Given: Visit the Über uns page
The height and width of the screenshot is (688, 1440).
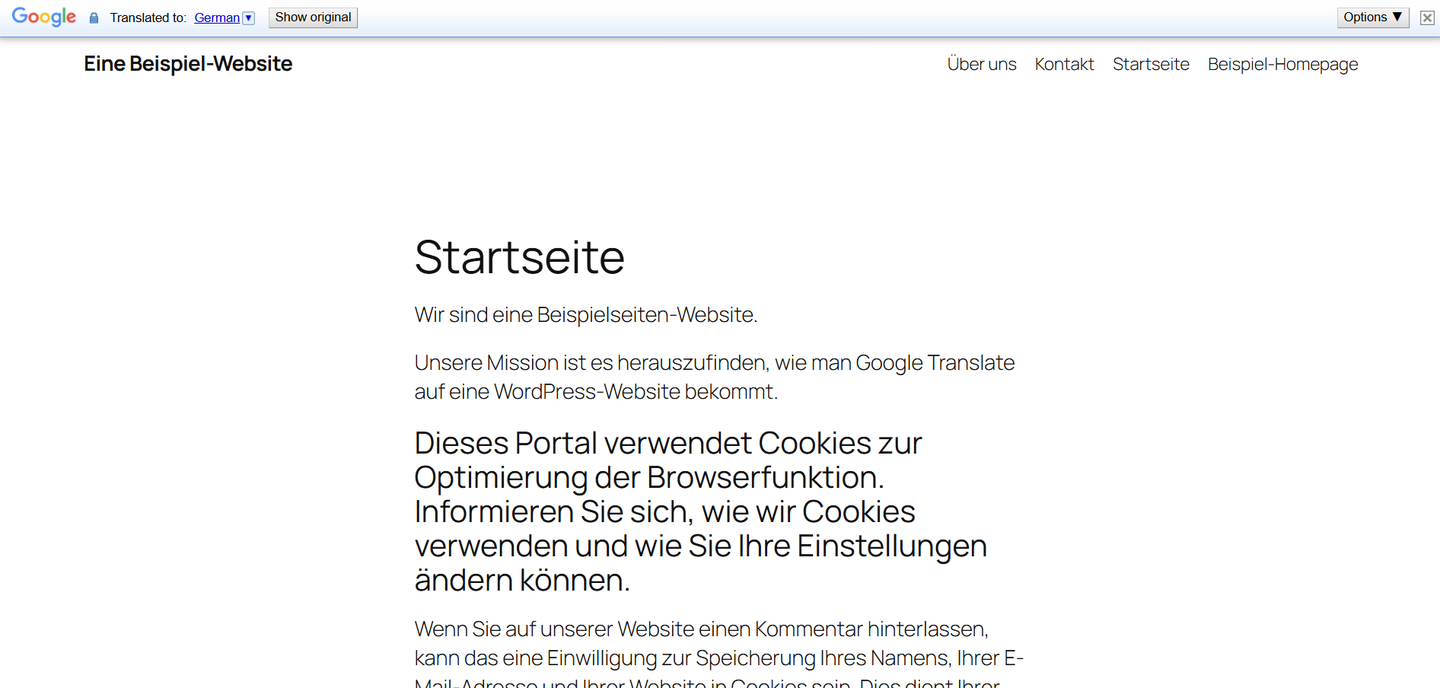Looking at the screenshot, I should (x=981, y=64).
